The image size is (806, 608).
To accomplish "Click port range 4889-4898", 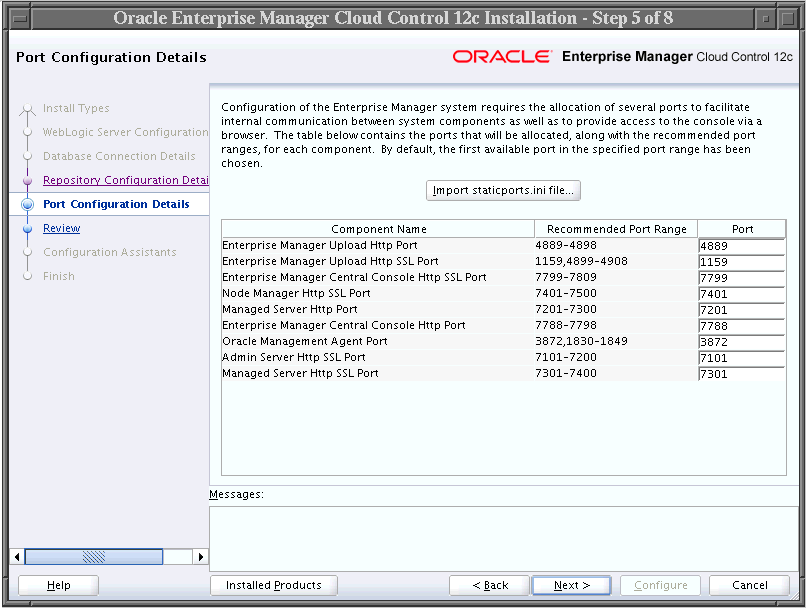I will coord(565,246).
